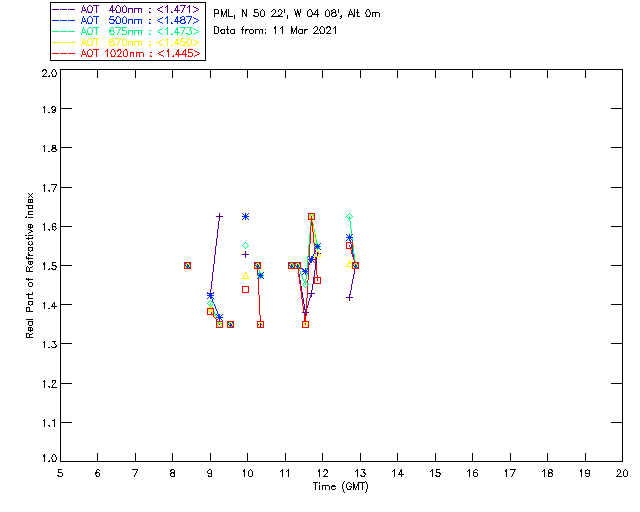Click the blue dashed line in legend
The image size is (640, 512).
[64, 20]
